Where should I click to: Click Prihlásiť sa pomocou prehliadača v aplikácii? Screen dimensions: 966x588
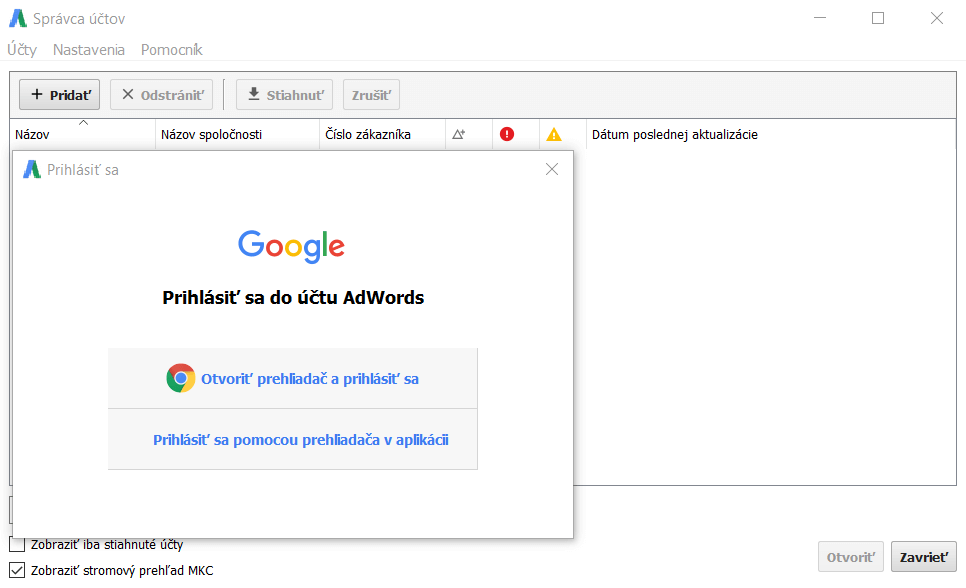coord(293,439)
